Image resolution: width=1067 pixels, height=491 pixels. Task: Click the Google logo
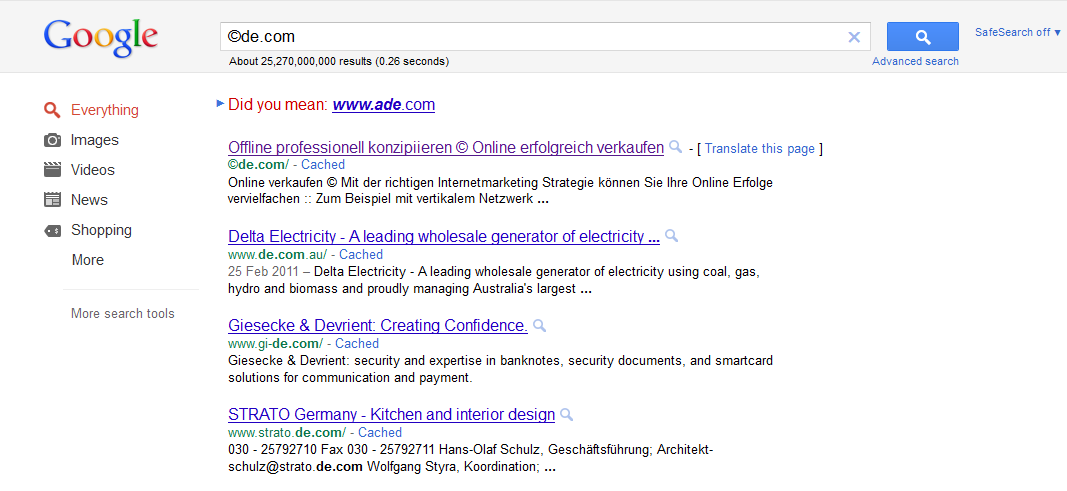click(x=101, y=39)
